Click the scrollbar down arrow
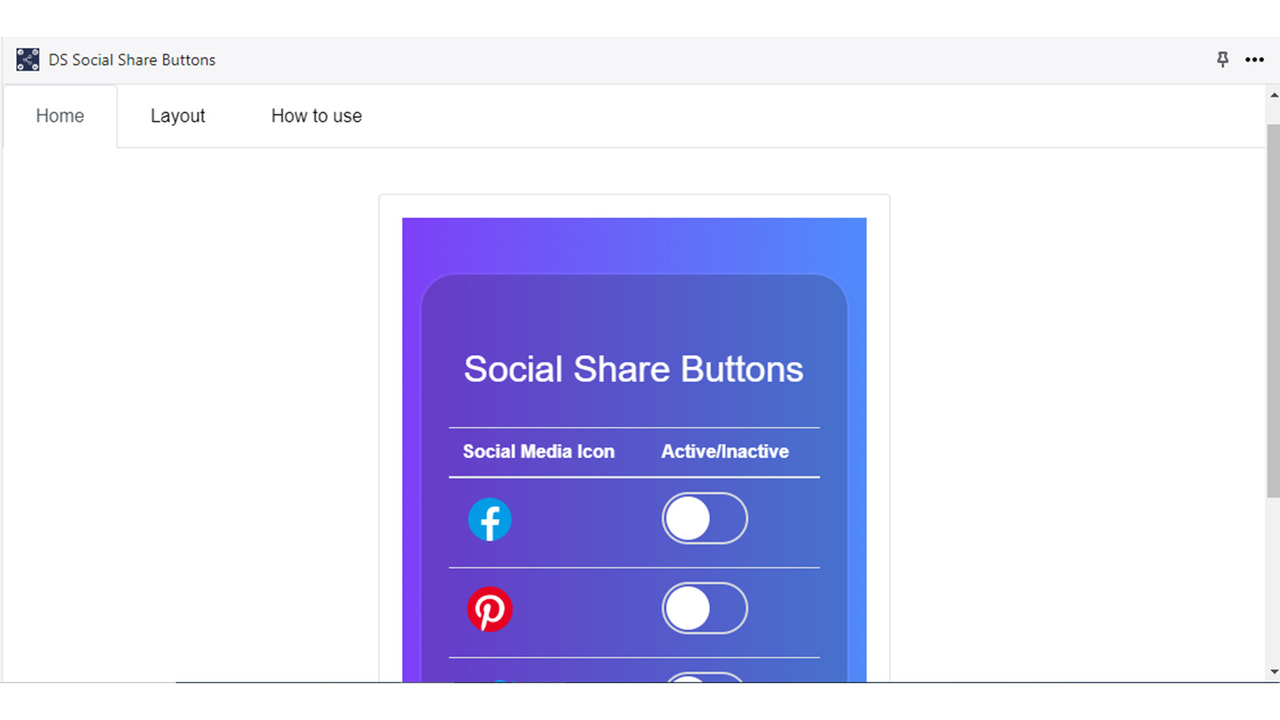Screen dimensions: 1280x720 (1272, 673)
